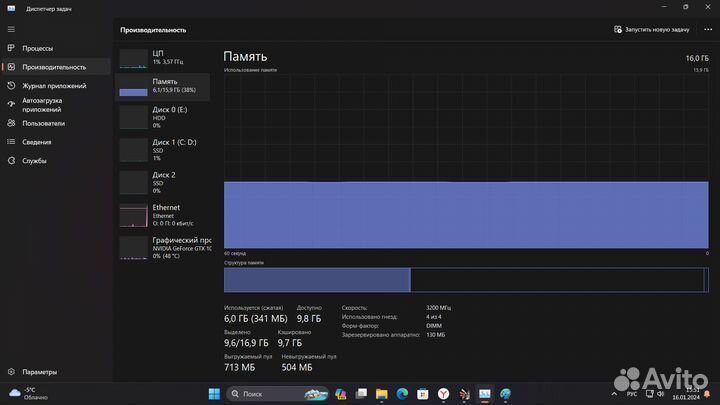Open Microsoft Store from taskbar
Screen dimensions: 720x405
[x=422, y=394]
